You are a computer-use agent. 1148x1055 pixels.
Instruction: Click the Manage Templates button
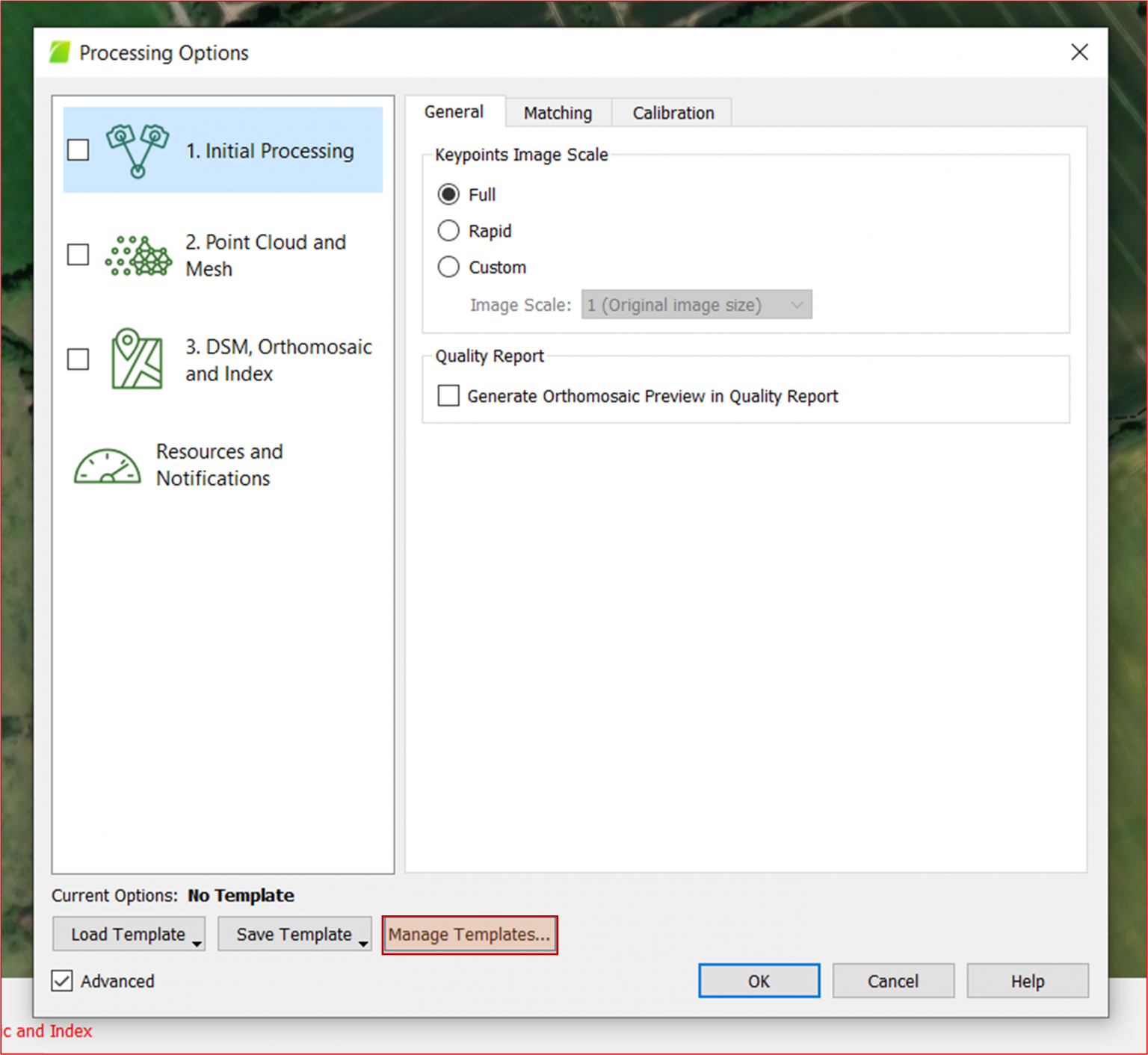coord(469,934)
